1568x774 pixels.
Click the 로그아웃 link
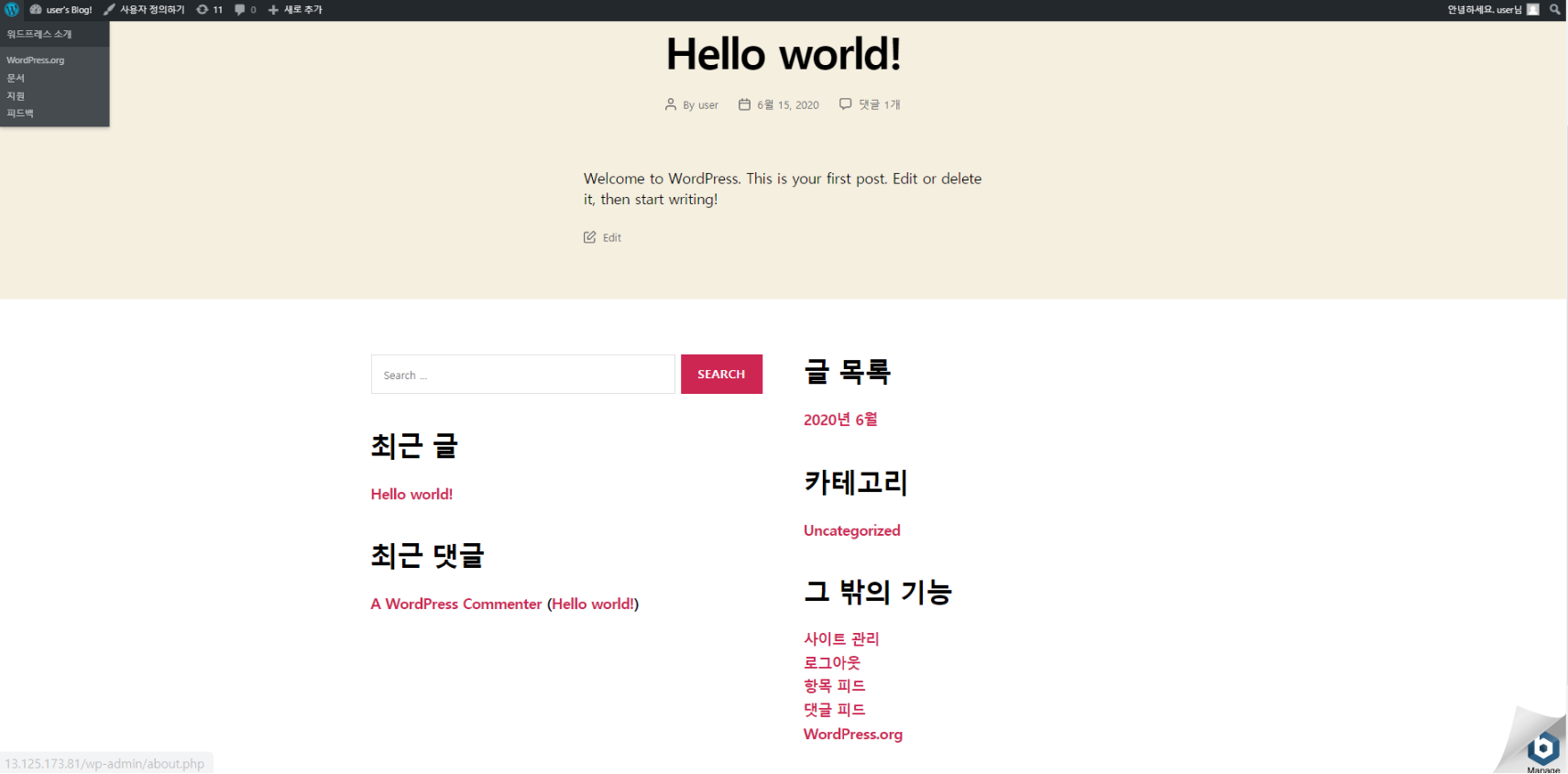coord(831,662)
